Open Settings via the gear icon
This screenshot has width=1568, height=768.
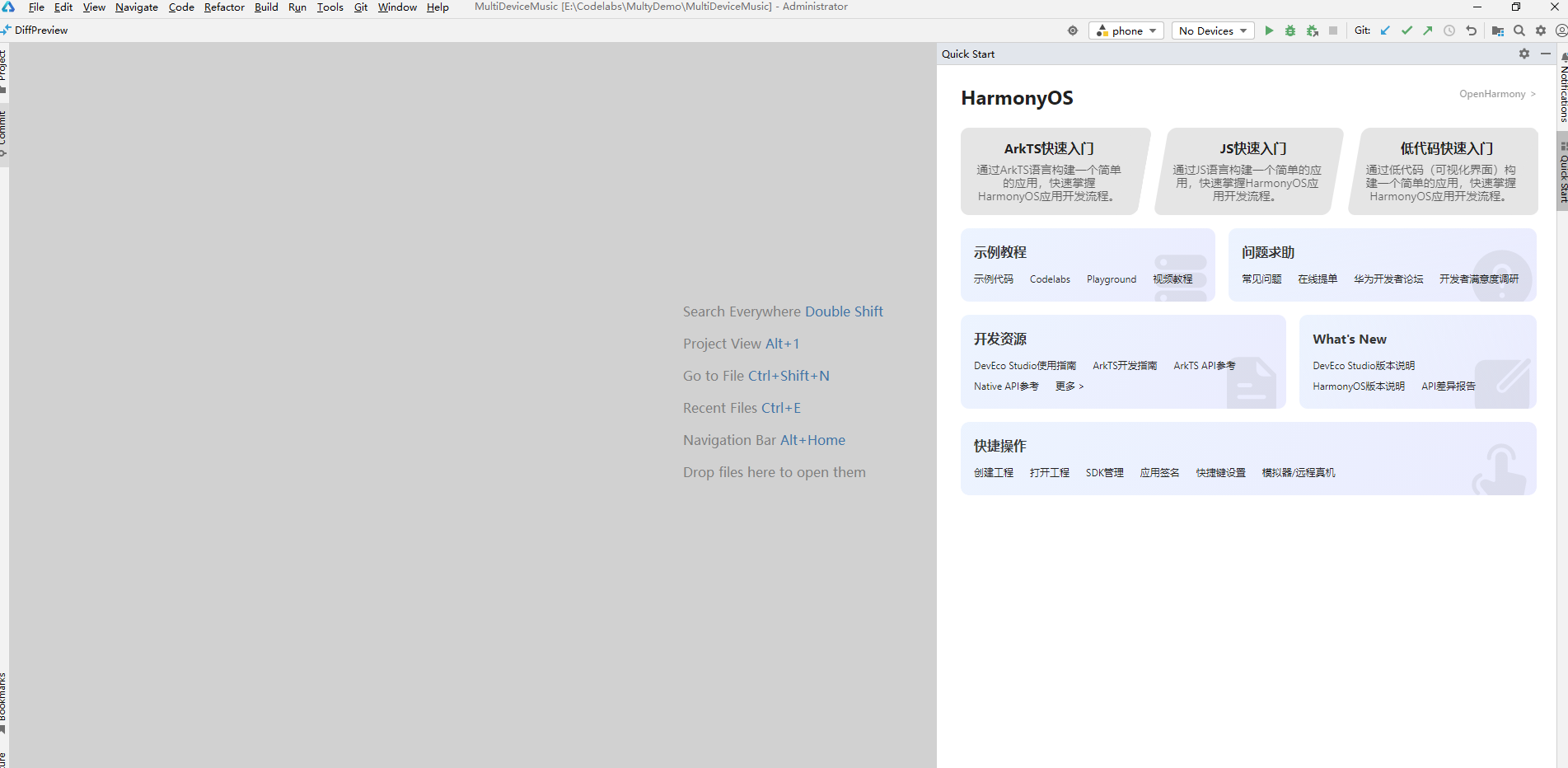click(1540, 30)
